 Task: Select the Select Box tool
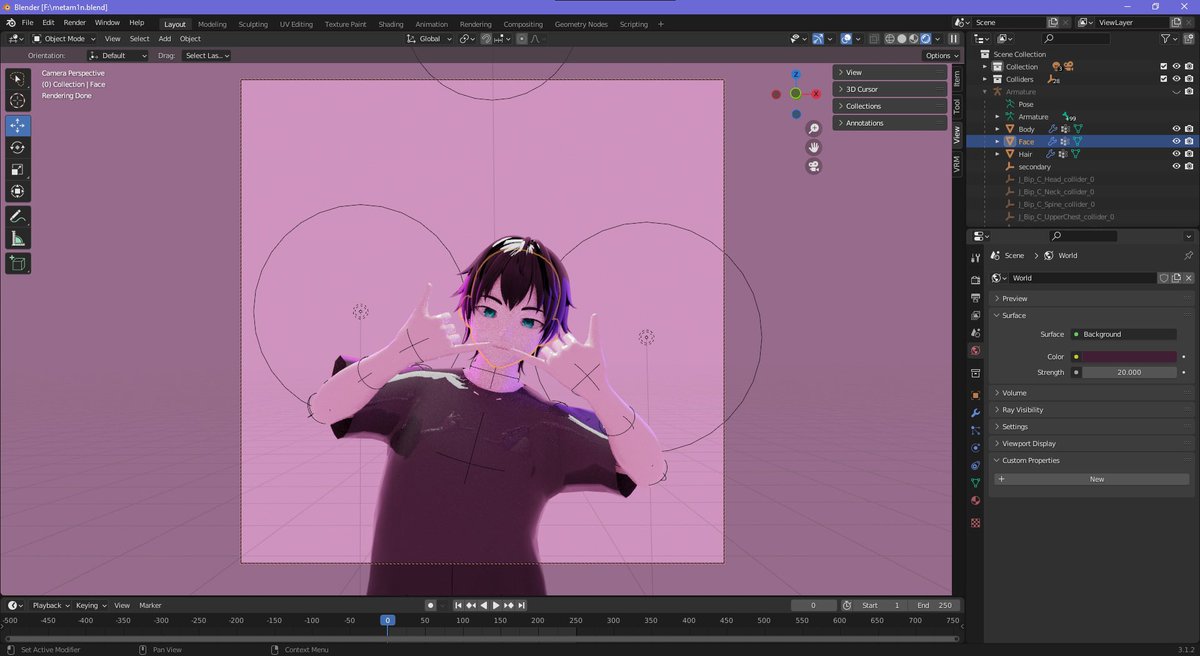coord(18,79)
